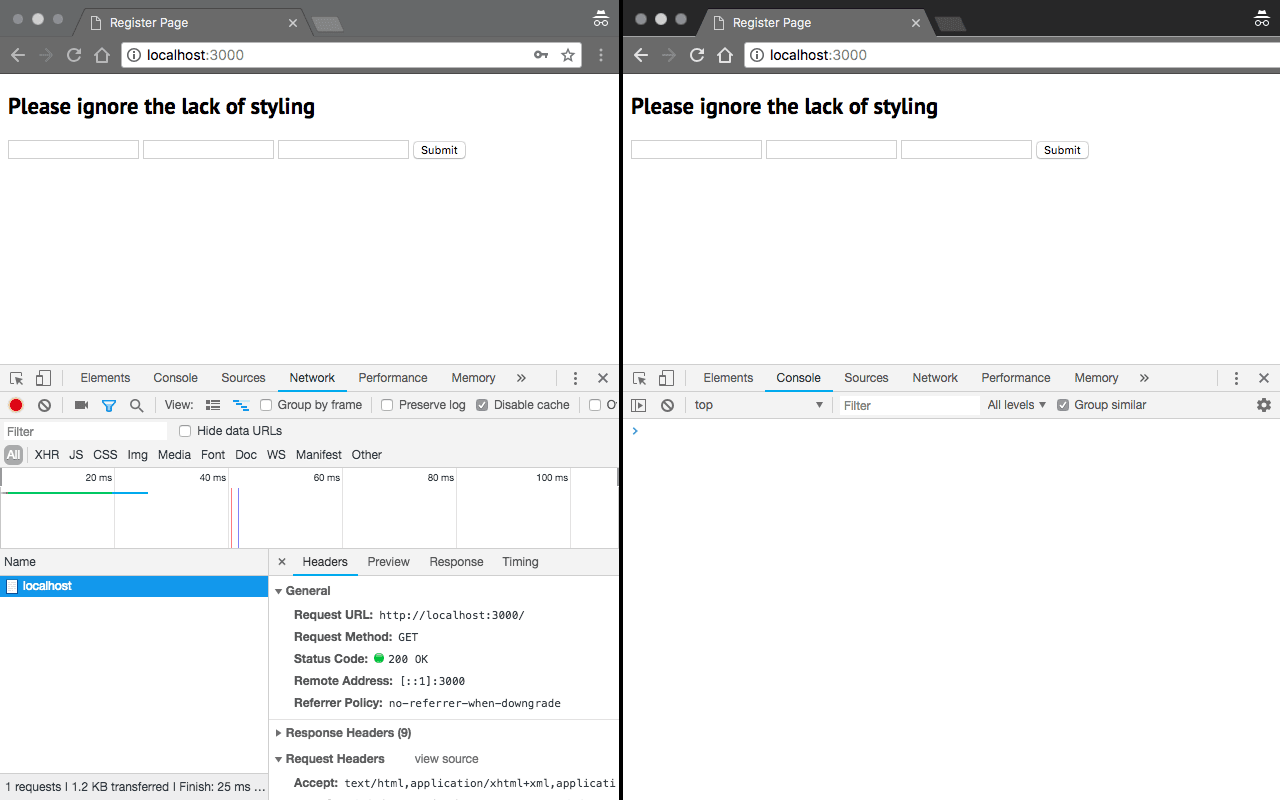The width and height of the screenshot is (1280, 800).
Task: Click the capture screenshots camera icon
Action: coord(81,405)
